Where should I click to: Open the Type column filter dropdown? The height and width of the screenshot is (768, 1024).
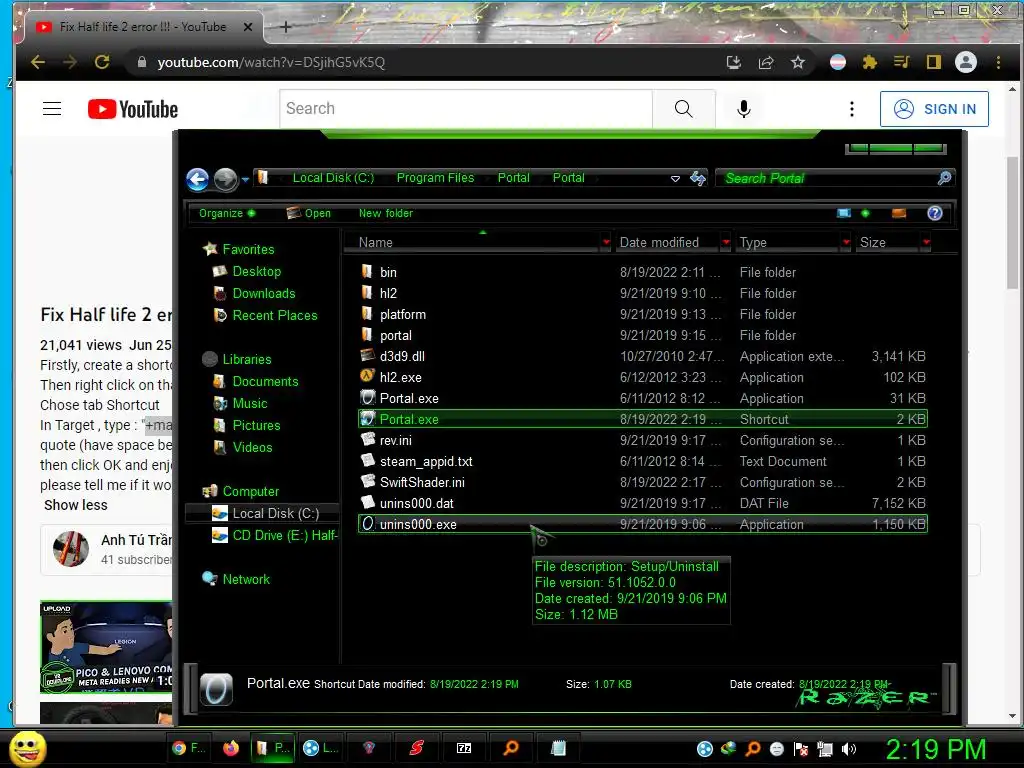tap(846, 242)
